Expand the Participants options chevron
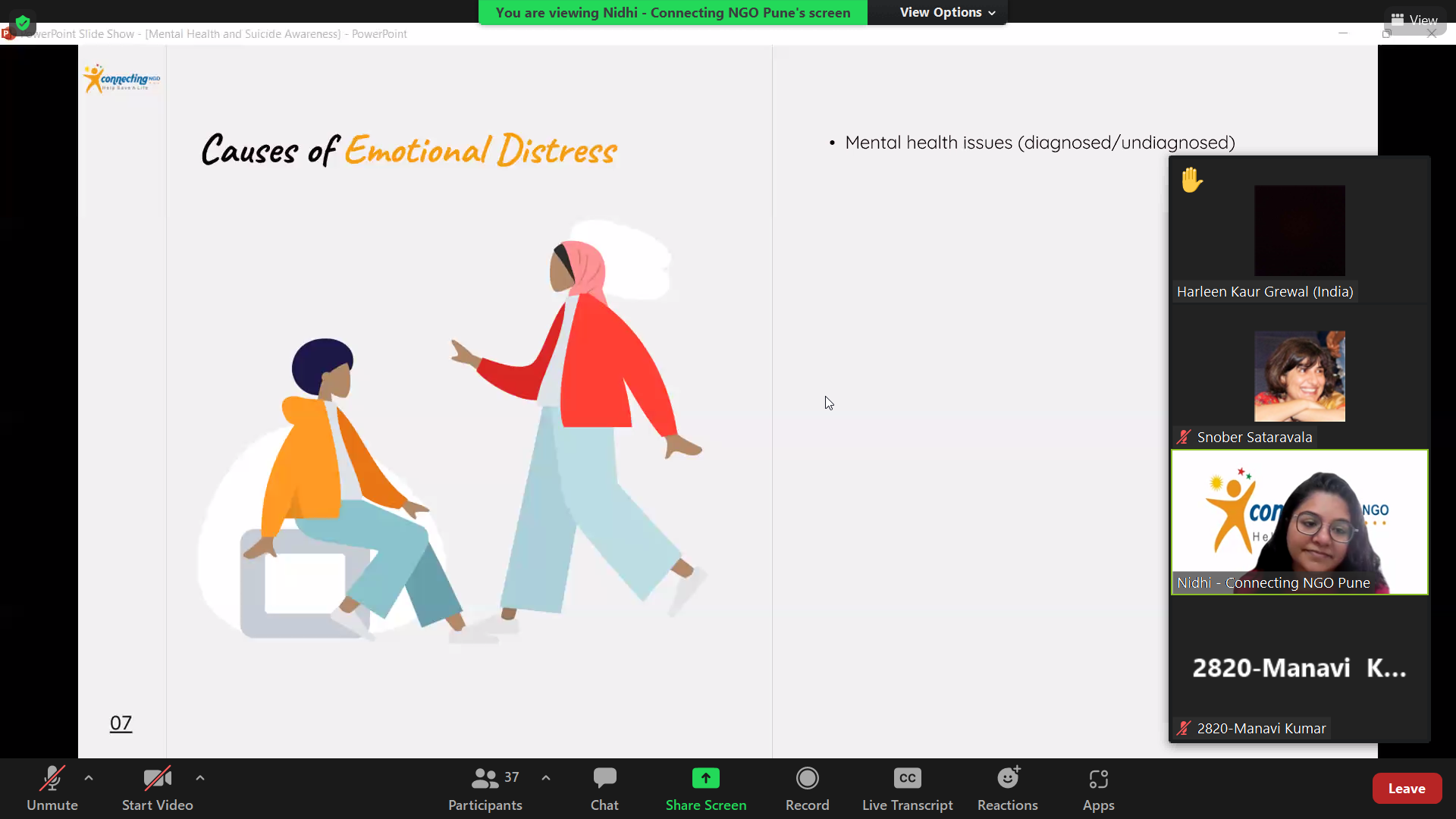 (546, 778)
